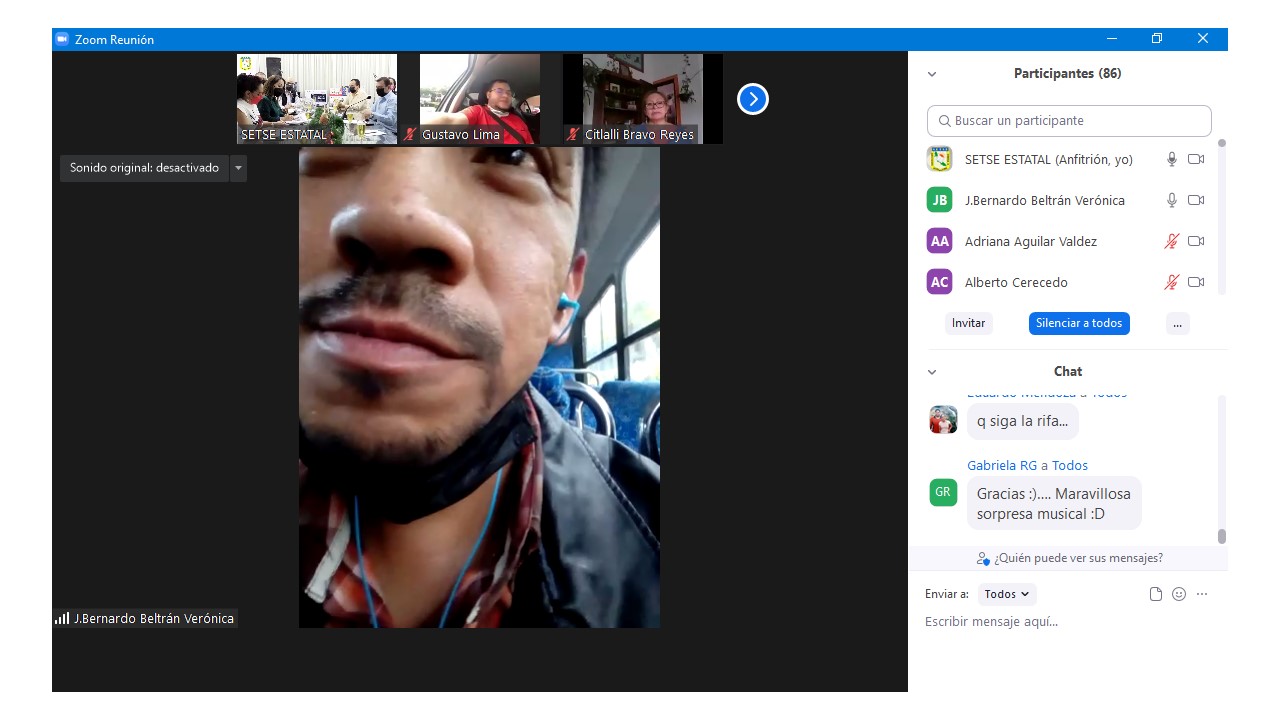
Task: Click Participantes (86) panel title
Action: [x=1067, y=74]
